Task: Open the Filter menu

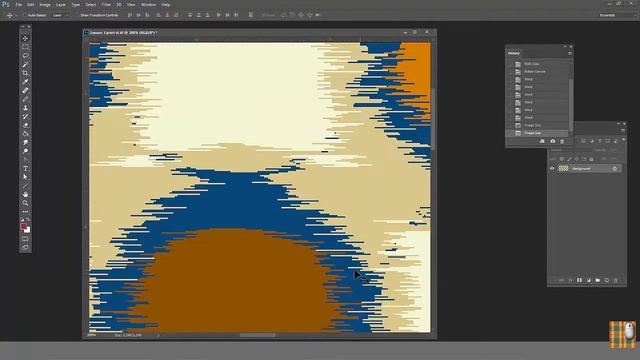Action: pyautogui.click(x=106, y=4)
